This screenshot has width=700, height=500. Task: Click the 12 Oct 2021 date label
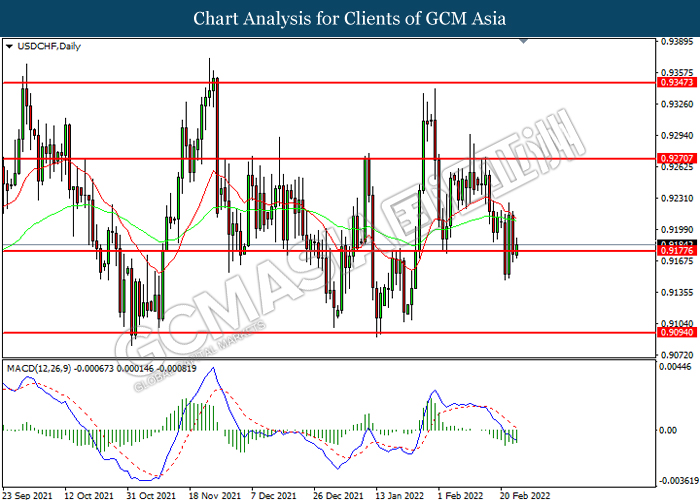[x=91, y=495]
